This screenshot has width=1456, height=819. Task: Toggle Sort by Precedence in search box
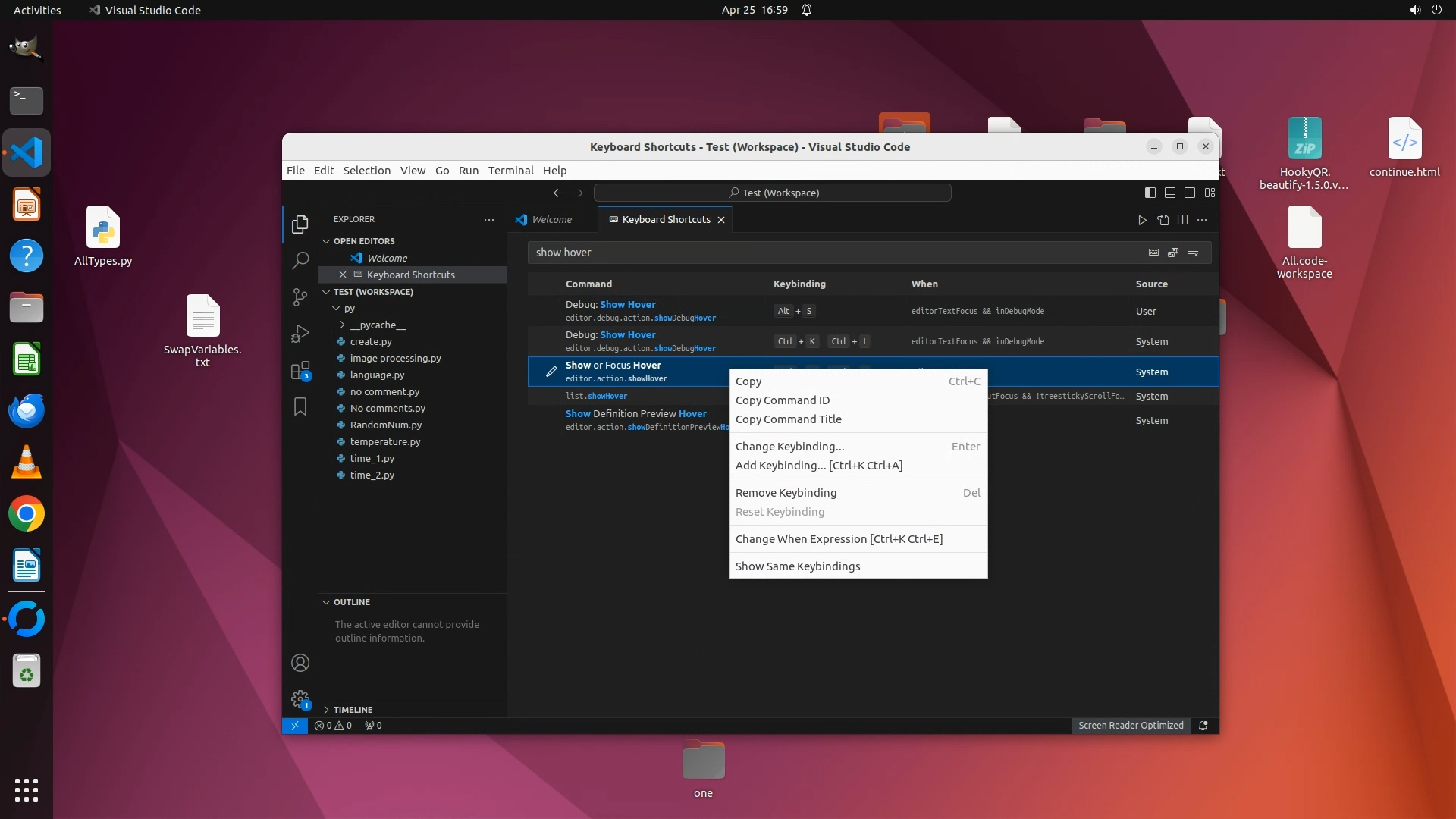coord(1173,253)
